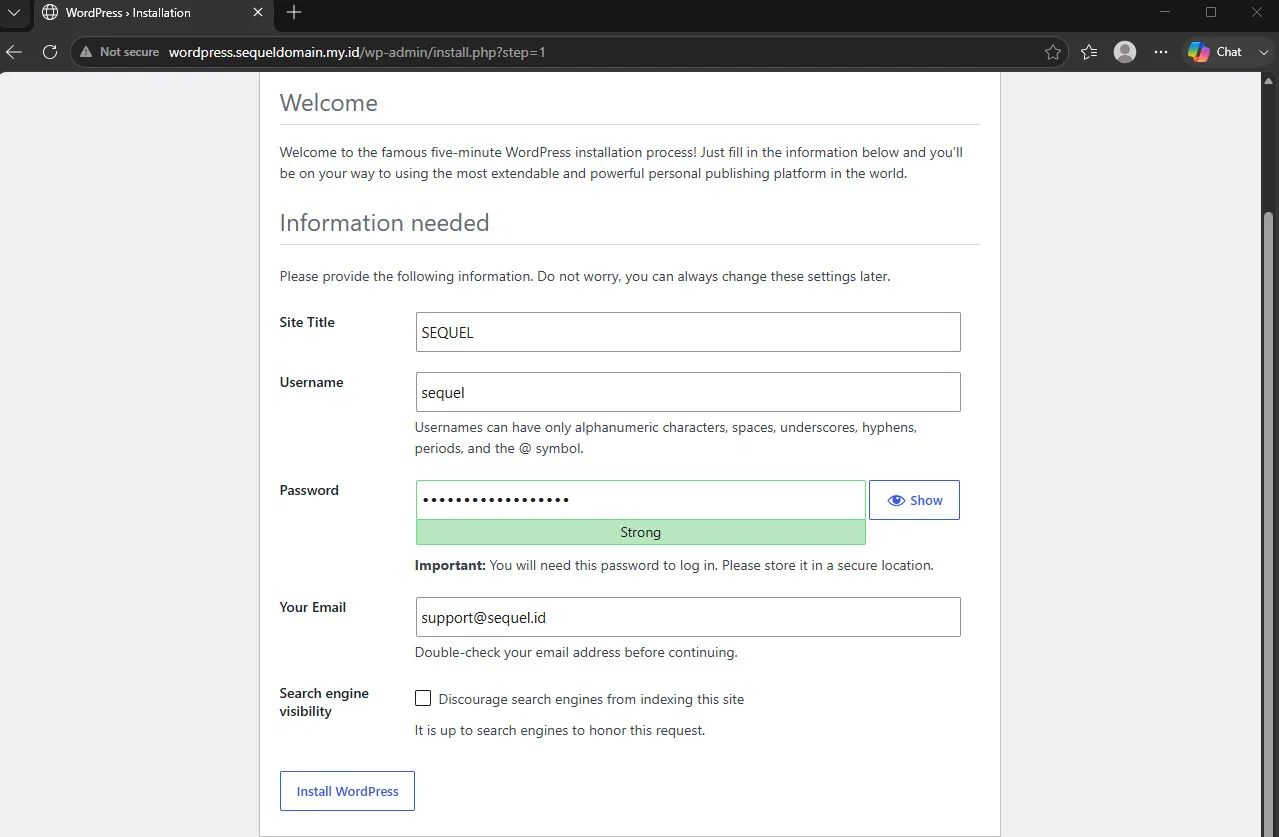Click the Strong password strength bar

(641, 532)
